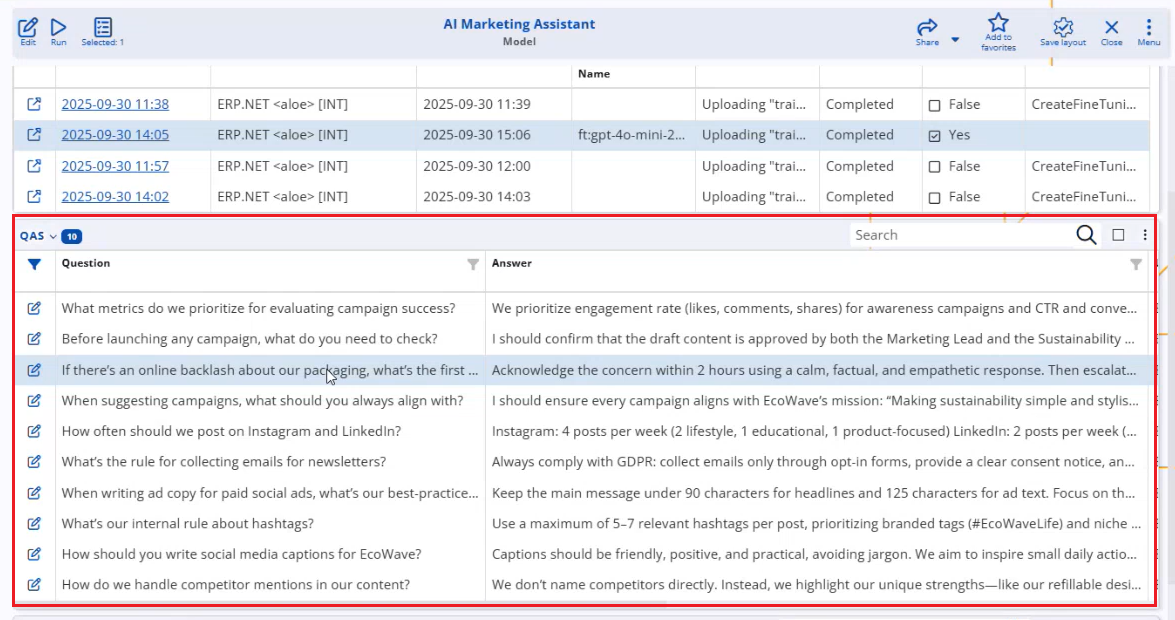The width and height of the screenshot is (1175, 620).
Task: Click the Edit pencil icon in toolbar
Action: (28, 28)
